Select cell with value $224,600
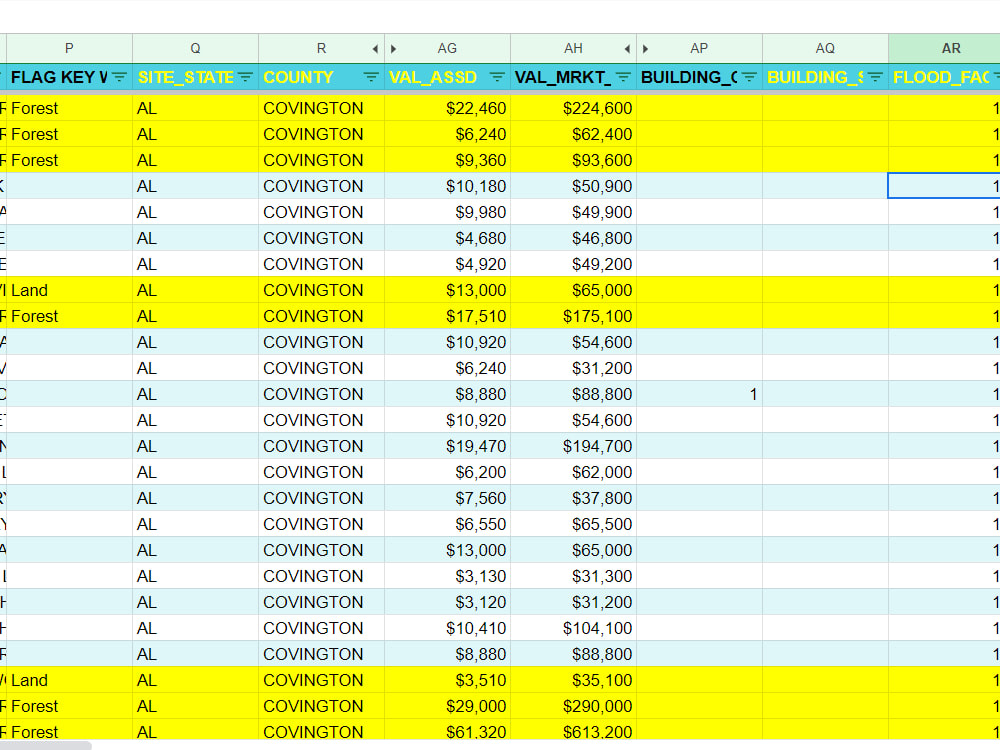Screen dimensions: 1000x750 point(573,108)
